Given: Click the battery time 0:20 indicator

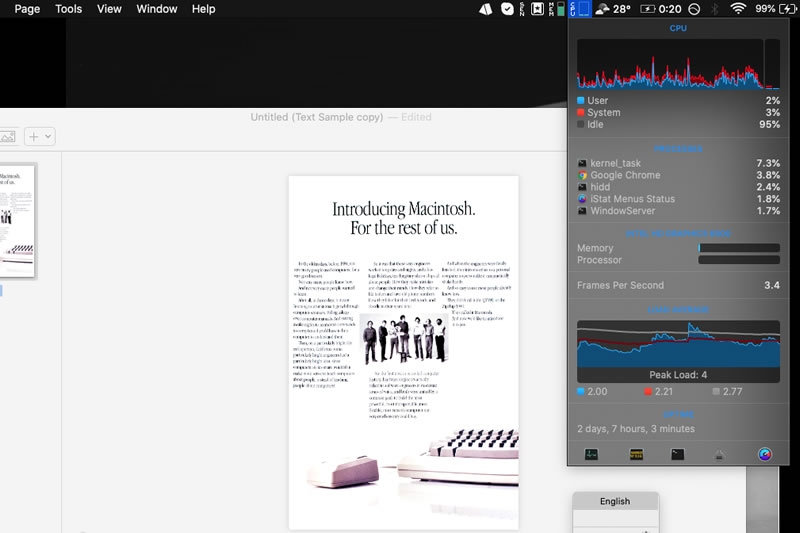Looking at the screenshot, I should click(x=661, y=9).
